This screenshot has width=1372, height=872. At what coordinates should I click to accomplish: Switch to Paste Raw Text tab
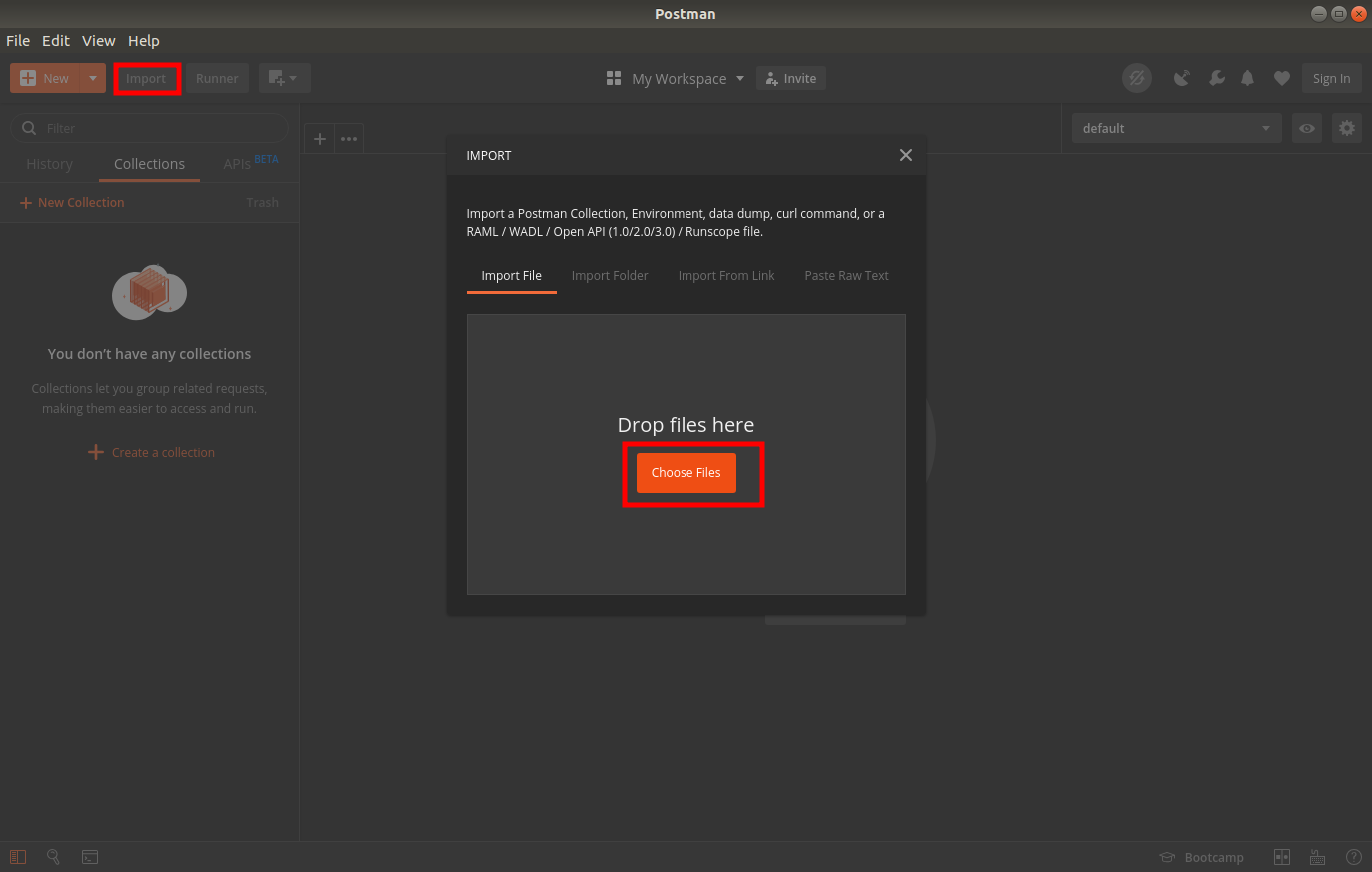pyautogui.click(x=846, y=276)
